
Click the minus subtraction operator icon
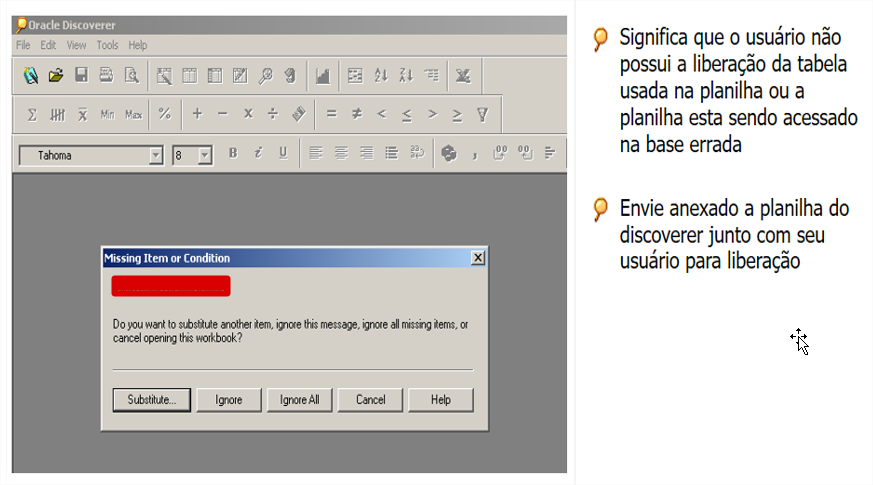pos(223,114)
